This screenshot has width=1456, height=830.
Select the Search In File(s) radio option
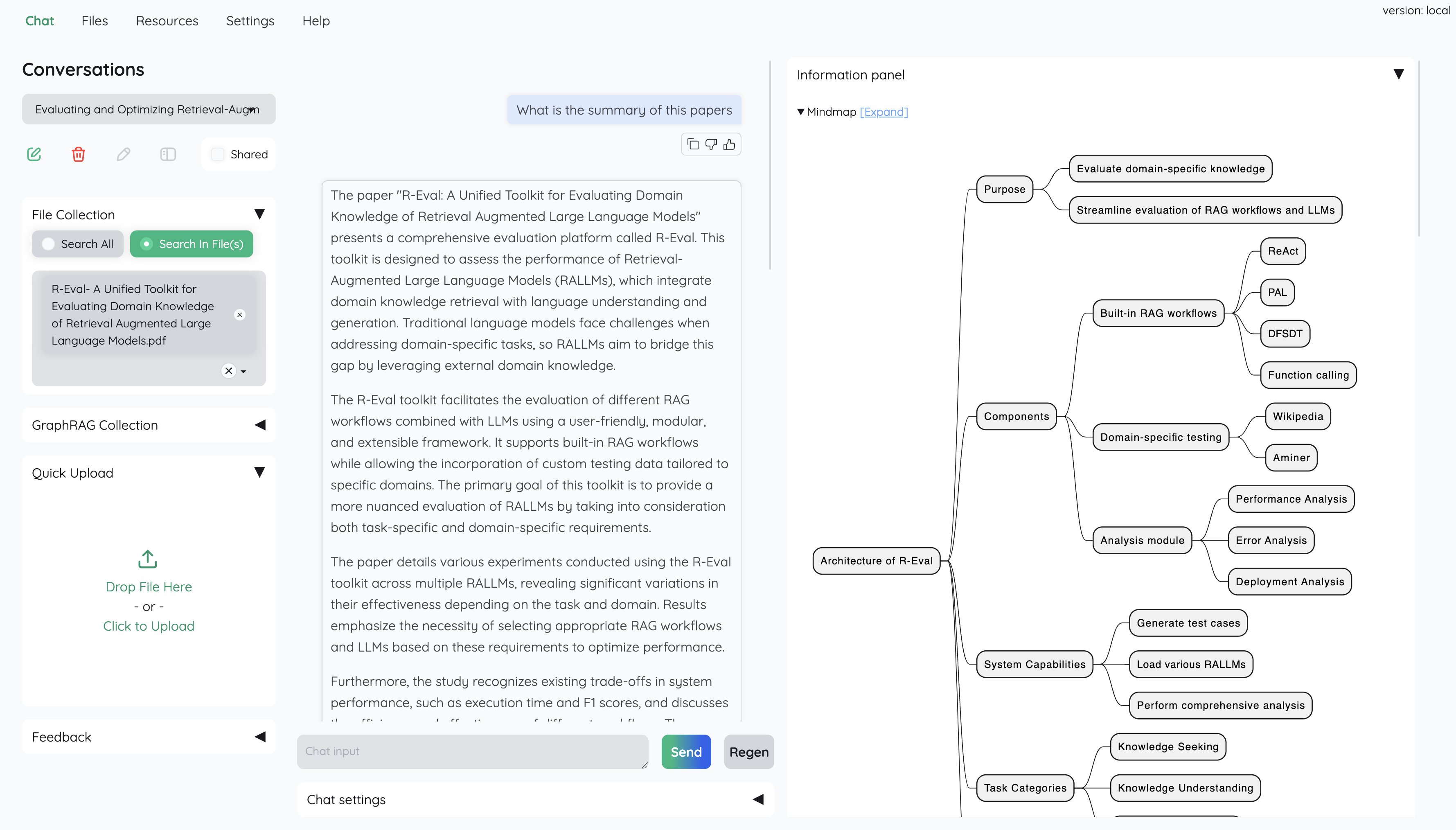tap(147, 244)
